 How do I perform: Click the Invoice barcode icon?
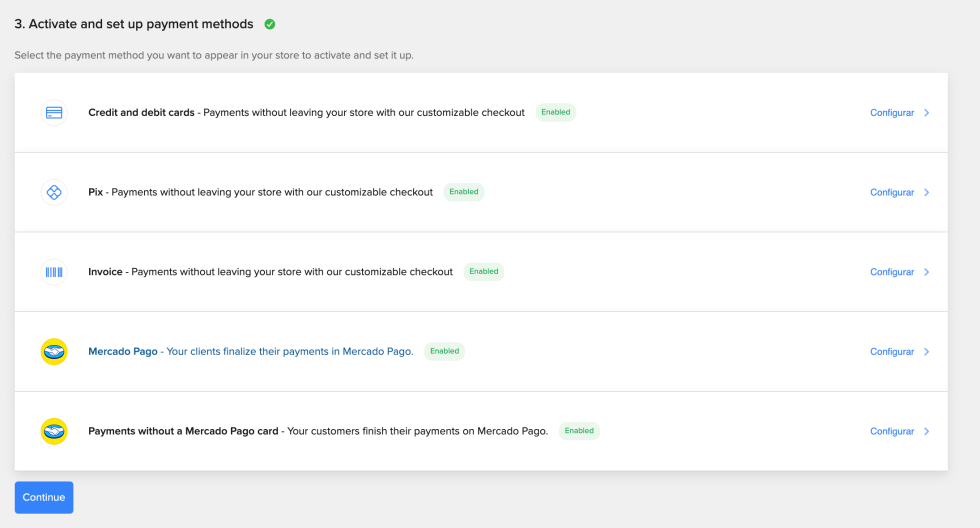54,272
